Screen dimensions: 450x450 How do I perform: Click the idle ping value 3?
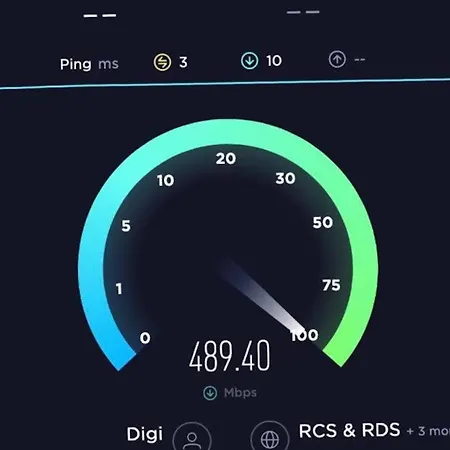click(x=183, y=62)
